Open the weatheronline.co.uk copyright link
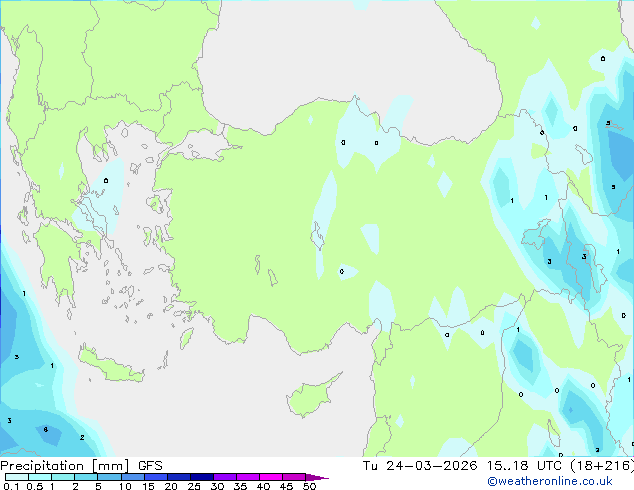 550,481
